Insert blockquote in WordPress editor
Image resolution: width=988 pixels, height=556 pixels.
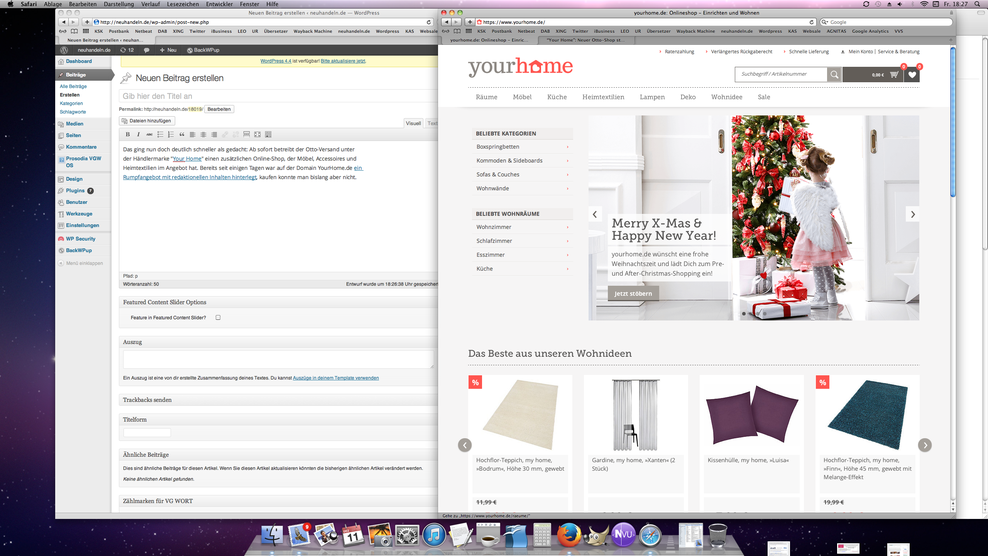click(x=181, y=134)
